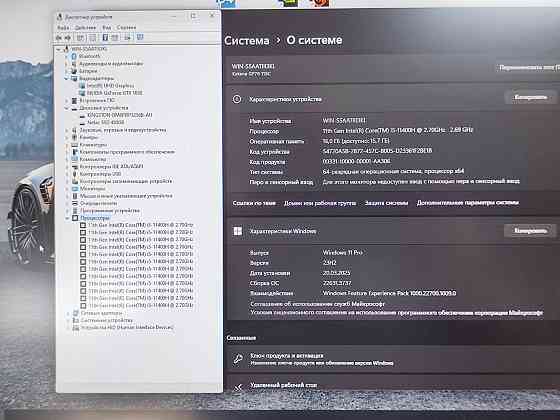Open the Защита системы link
560x420 pixels.
pos(386,203)
